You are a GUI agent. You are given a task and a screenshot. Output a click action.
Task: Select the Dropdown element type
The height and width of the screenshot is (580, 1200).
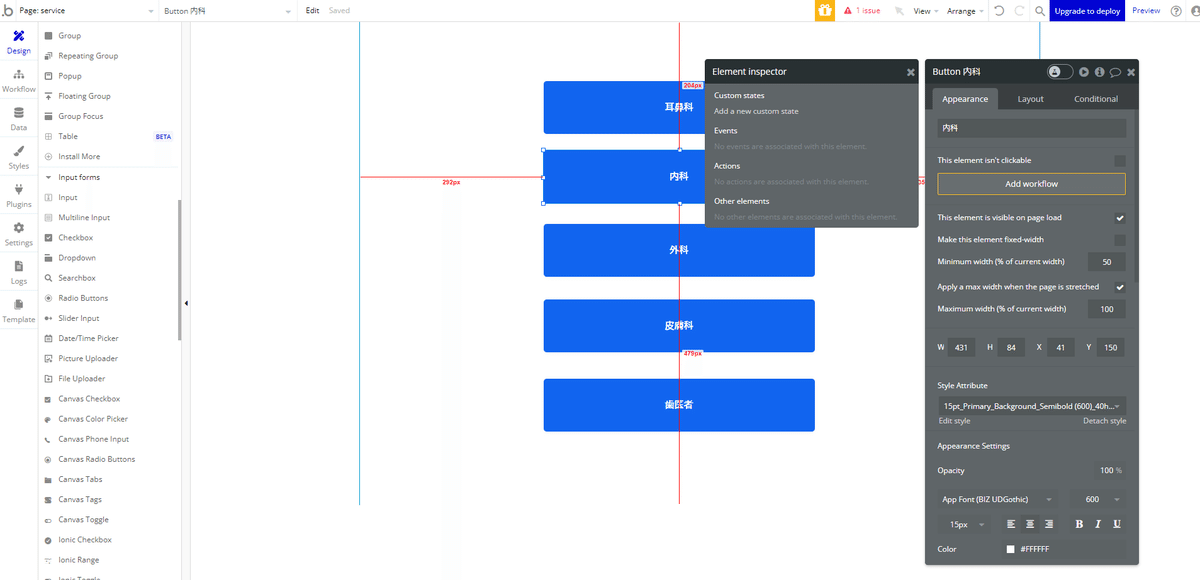(77, 258)
